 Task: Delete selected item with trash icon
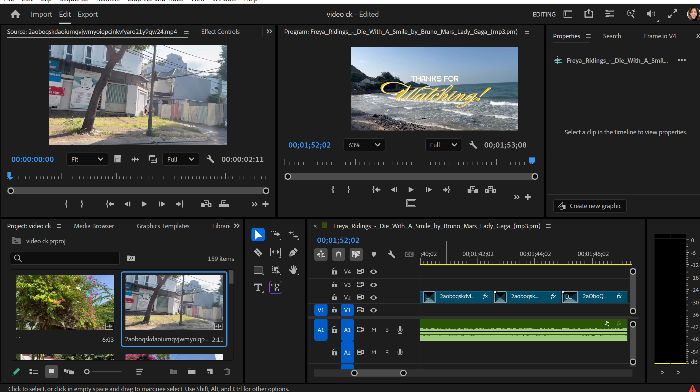(227, 371)
